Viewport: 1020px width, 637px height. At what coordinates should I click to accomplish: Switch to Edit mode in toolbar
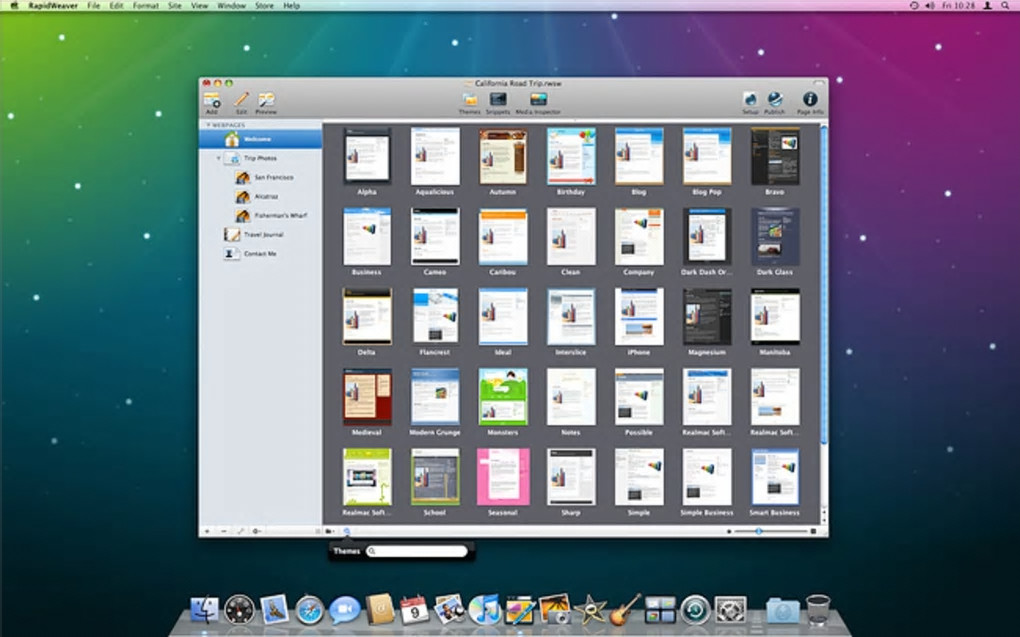click(241, 100)
